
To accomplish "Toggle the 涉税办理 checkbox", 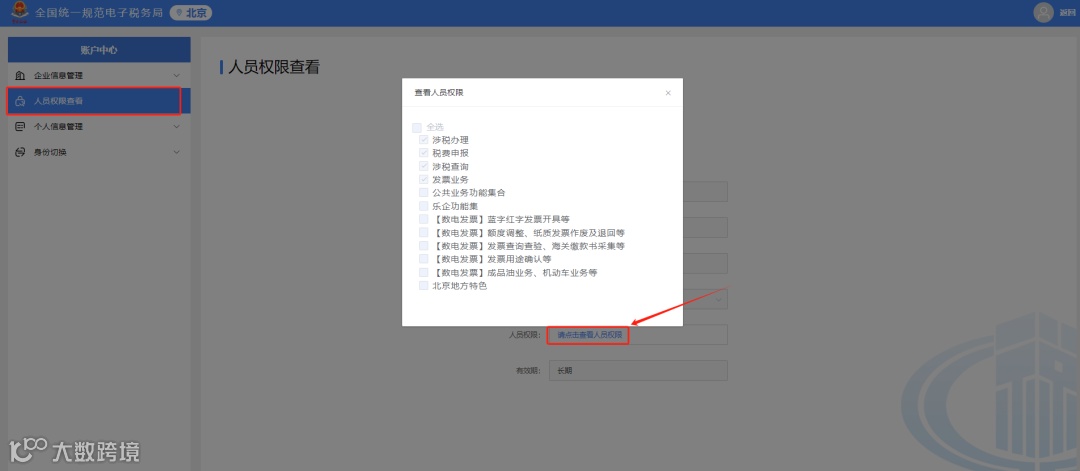I will 424,140.
